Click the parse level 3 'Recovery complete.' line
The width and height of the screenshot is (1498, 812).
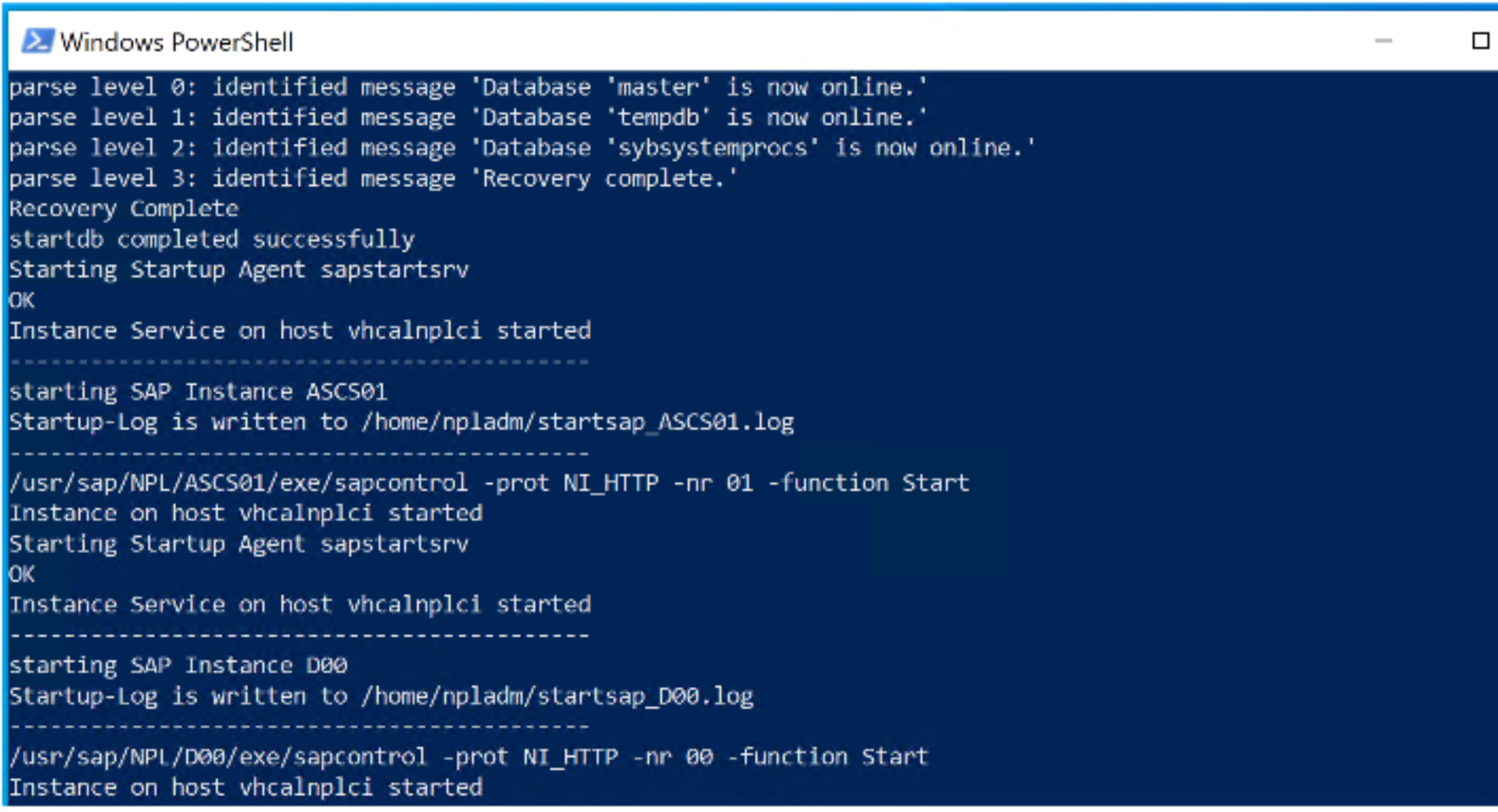click(373, 178)
